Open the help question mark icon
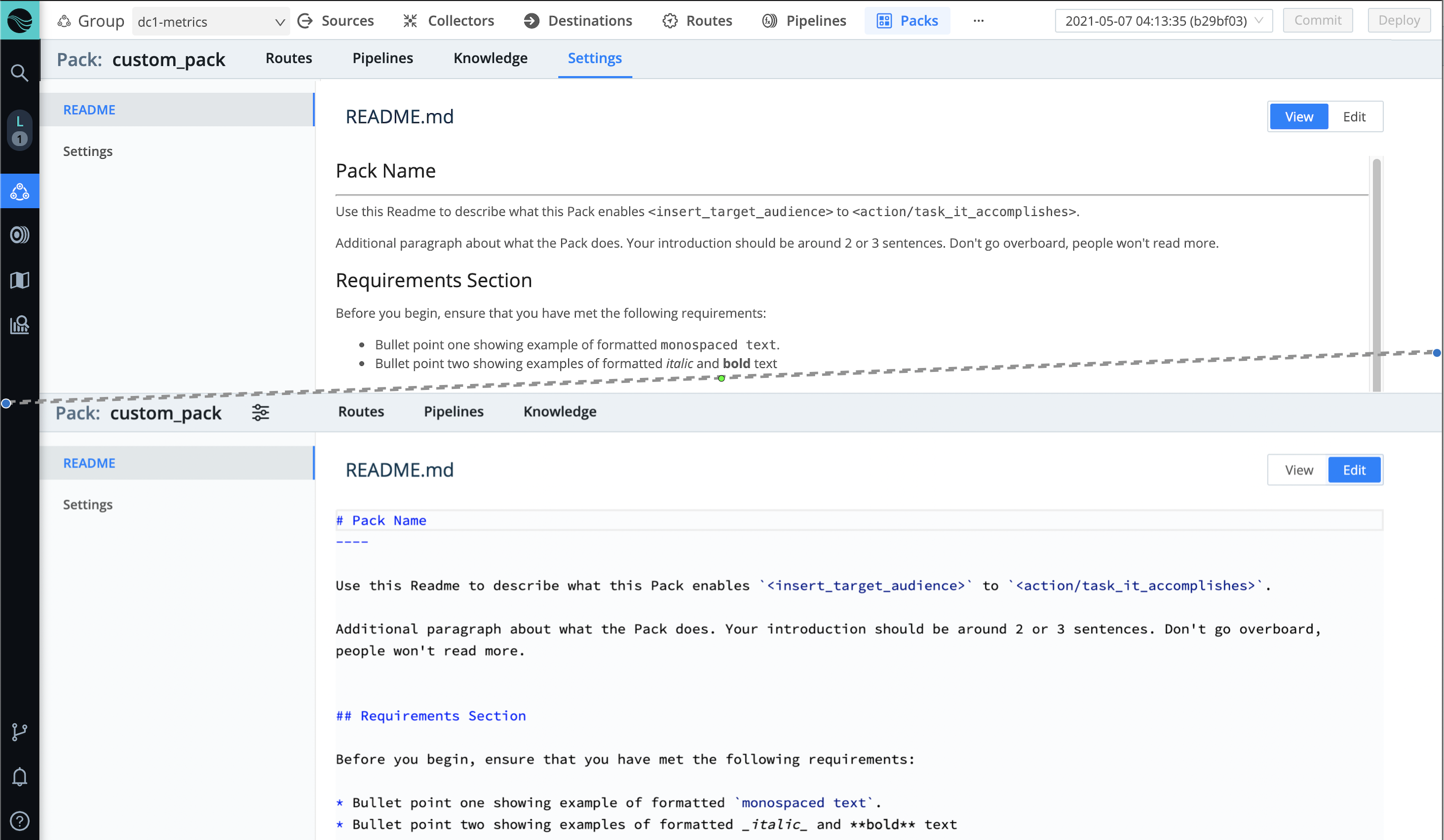The height and width of the screenshot is (840, 1444). pyautogui.click(x=20, y=820)
